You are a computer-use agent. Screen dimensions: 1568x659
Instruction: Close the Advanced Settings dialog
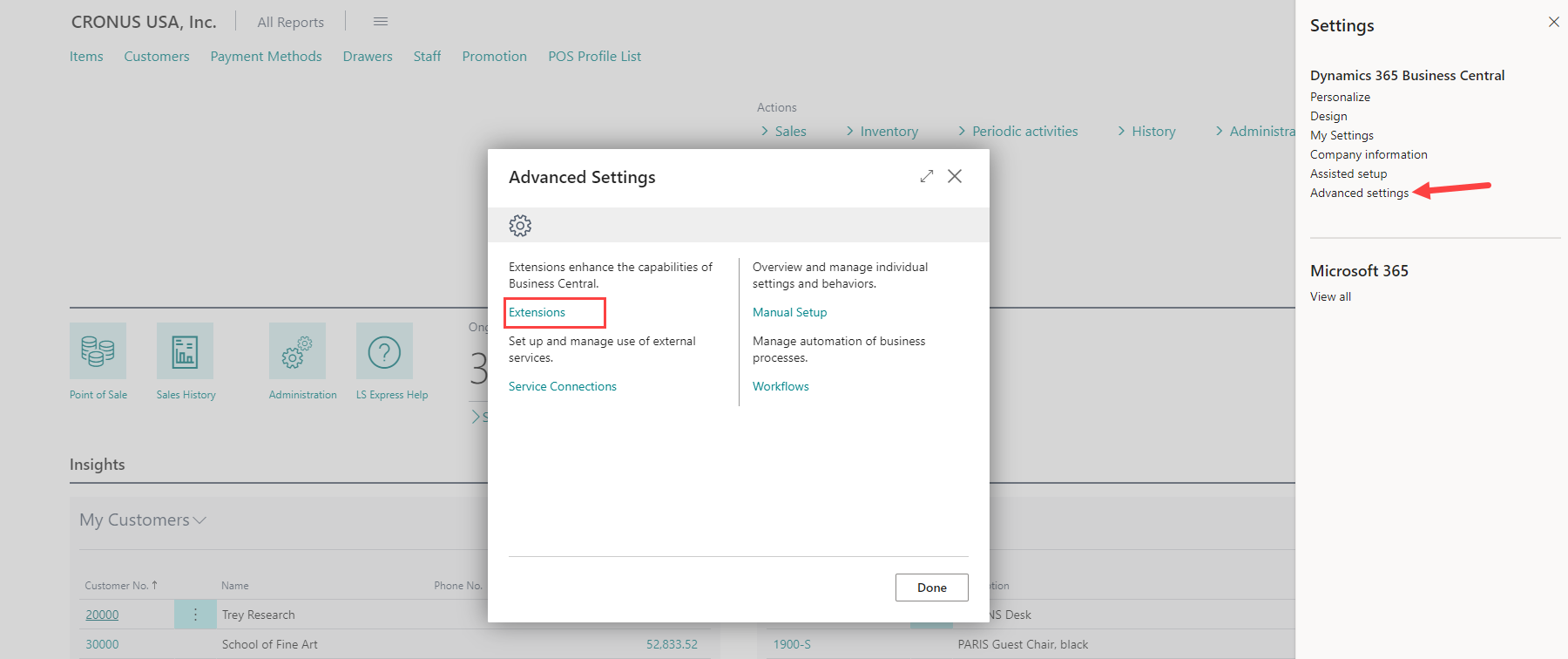[955, 176]
